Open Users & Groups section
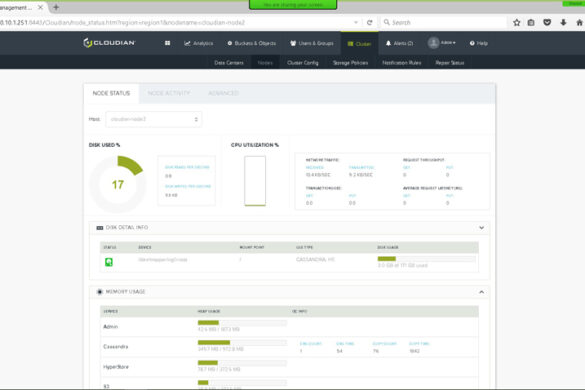 click(x=312, y=43)
